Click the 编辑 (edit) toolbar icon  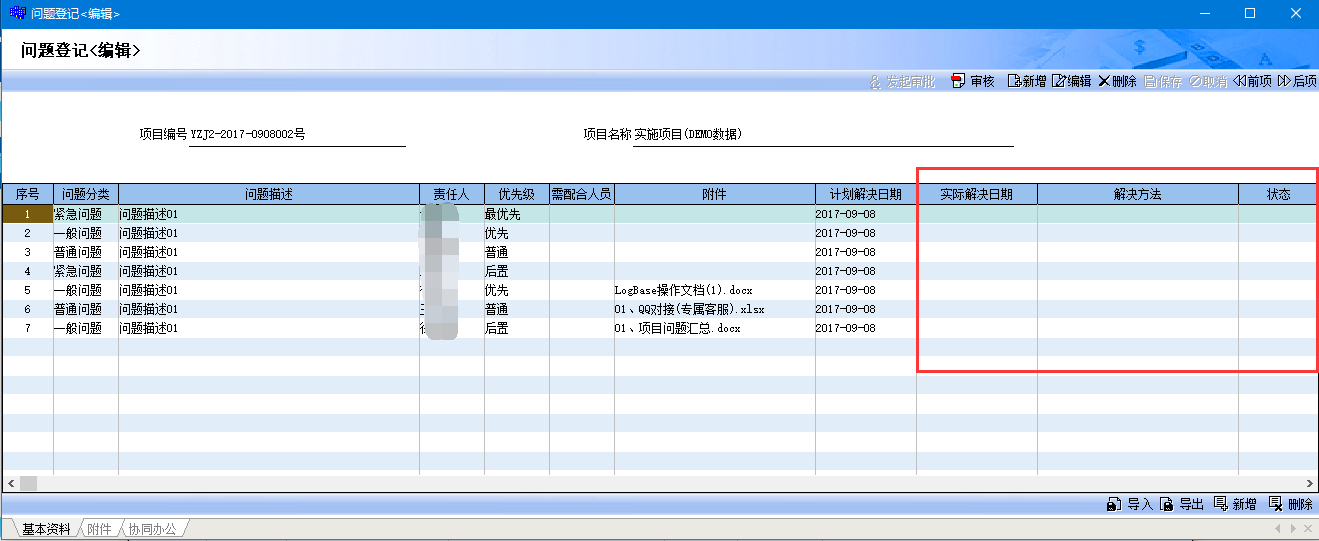pyautogui.click(x=1071, y=81)
